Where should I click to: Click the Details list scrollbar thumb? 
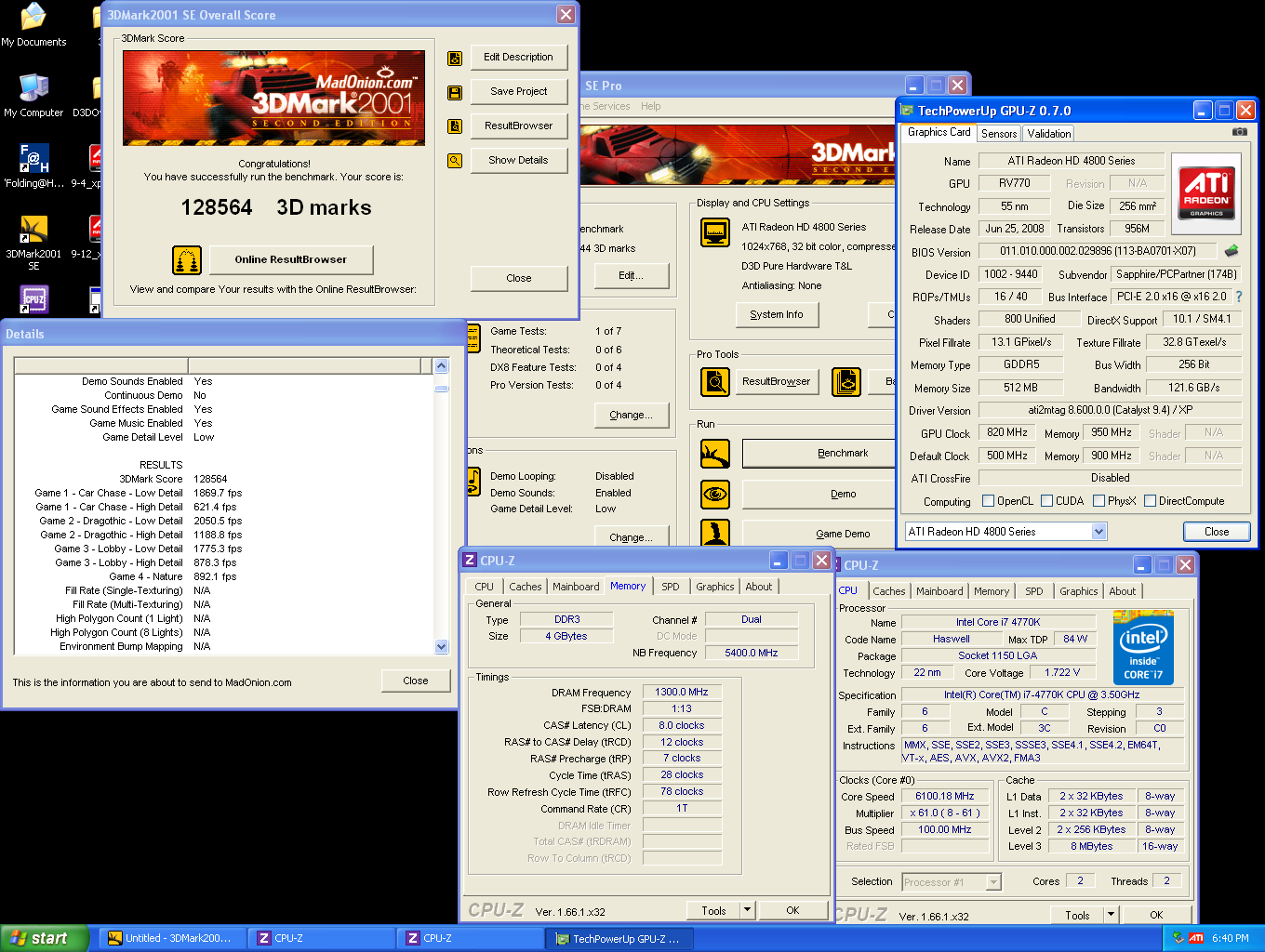pyautogui.click(x=441, y=388)
